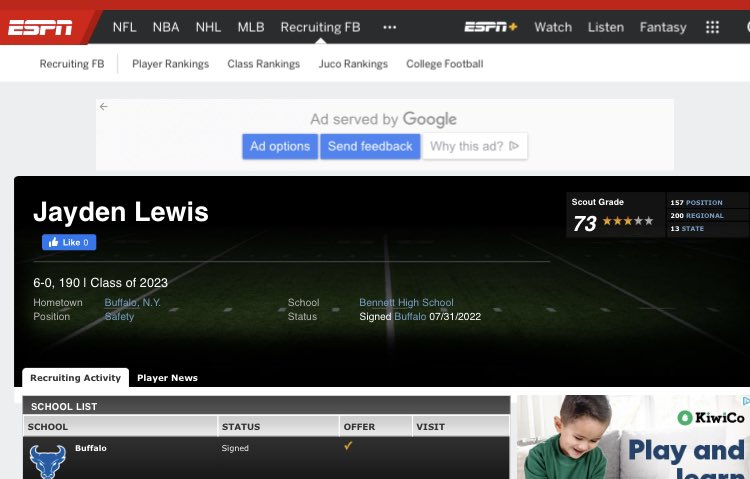Viewport: 750px width, 479px height.
Task: Open the Bennett High School link
Action: coord(406,302)
